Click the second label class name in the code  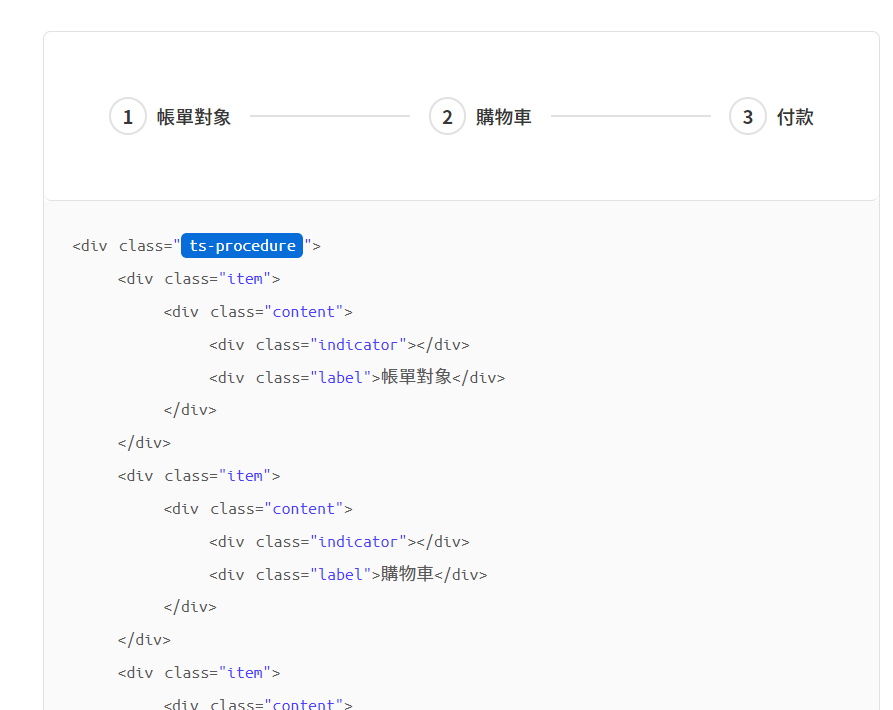point(341,574)
